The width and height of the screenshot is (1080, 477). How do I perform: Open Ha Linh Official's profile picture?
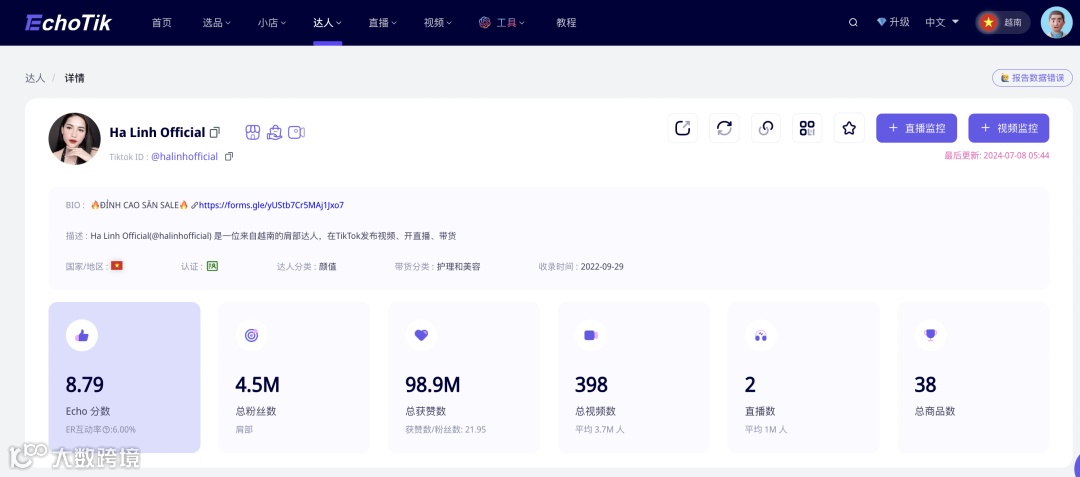[74, 138]
